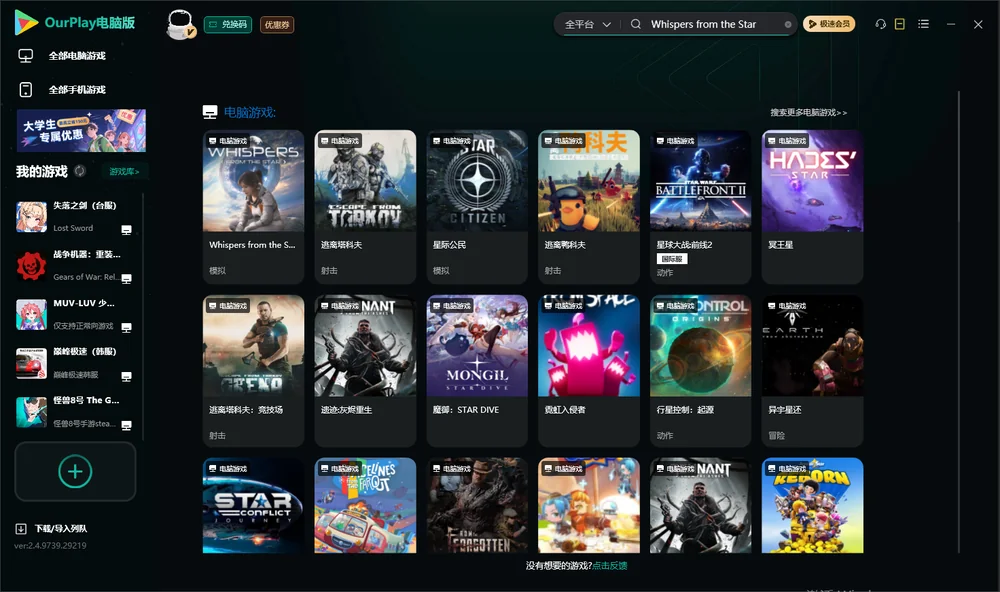Open the 优惠券 coupon button
Screen dimensions: 1000x592
(277, 25)
